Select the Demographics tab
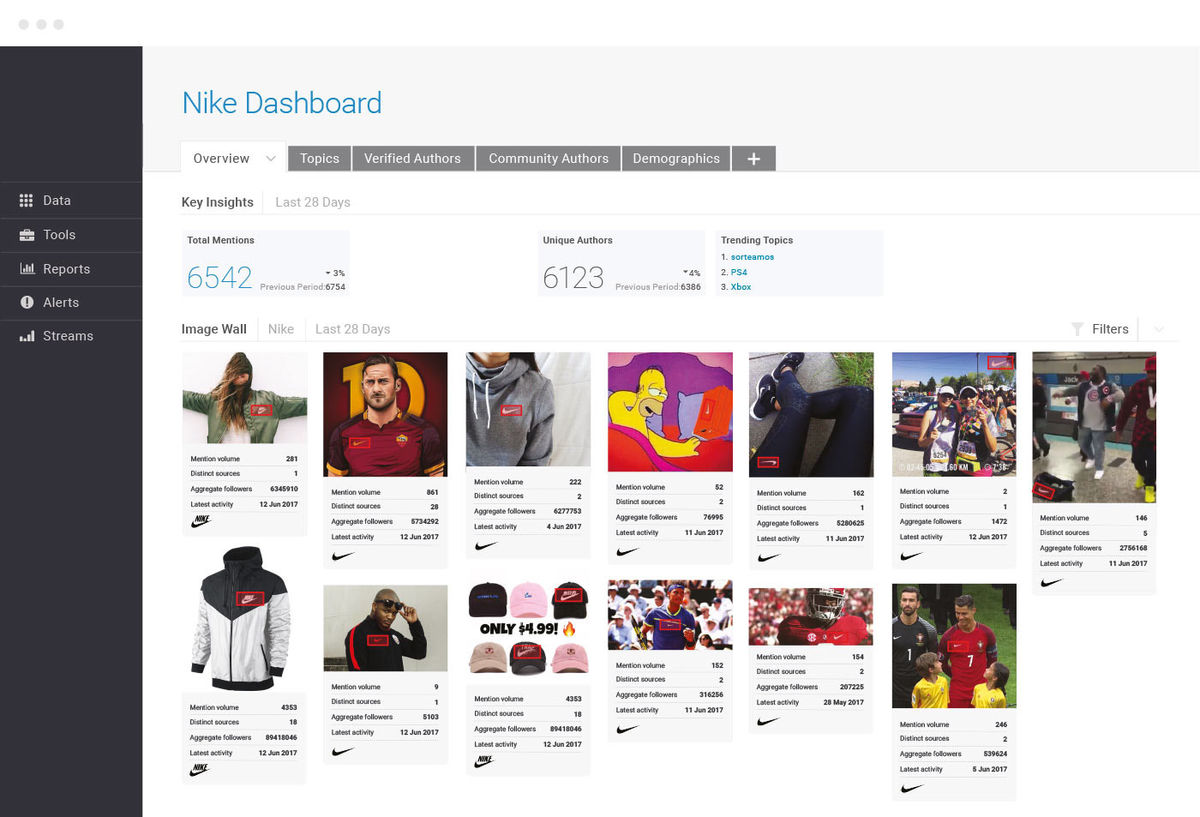Image resolution: width=1200 pixels, height=817 pixels. (x=676, y=159)
